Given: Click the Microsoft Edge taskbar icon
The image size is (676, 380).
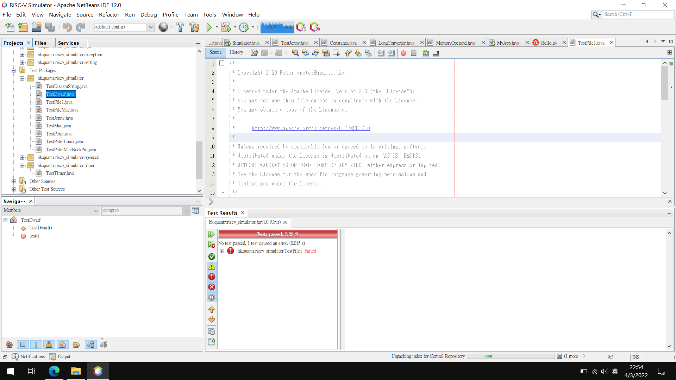Looking at the screenshot, I should click(x=54, y=371).
